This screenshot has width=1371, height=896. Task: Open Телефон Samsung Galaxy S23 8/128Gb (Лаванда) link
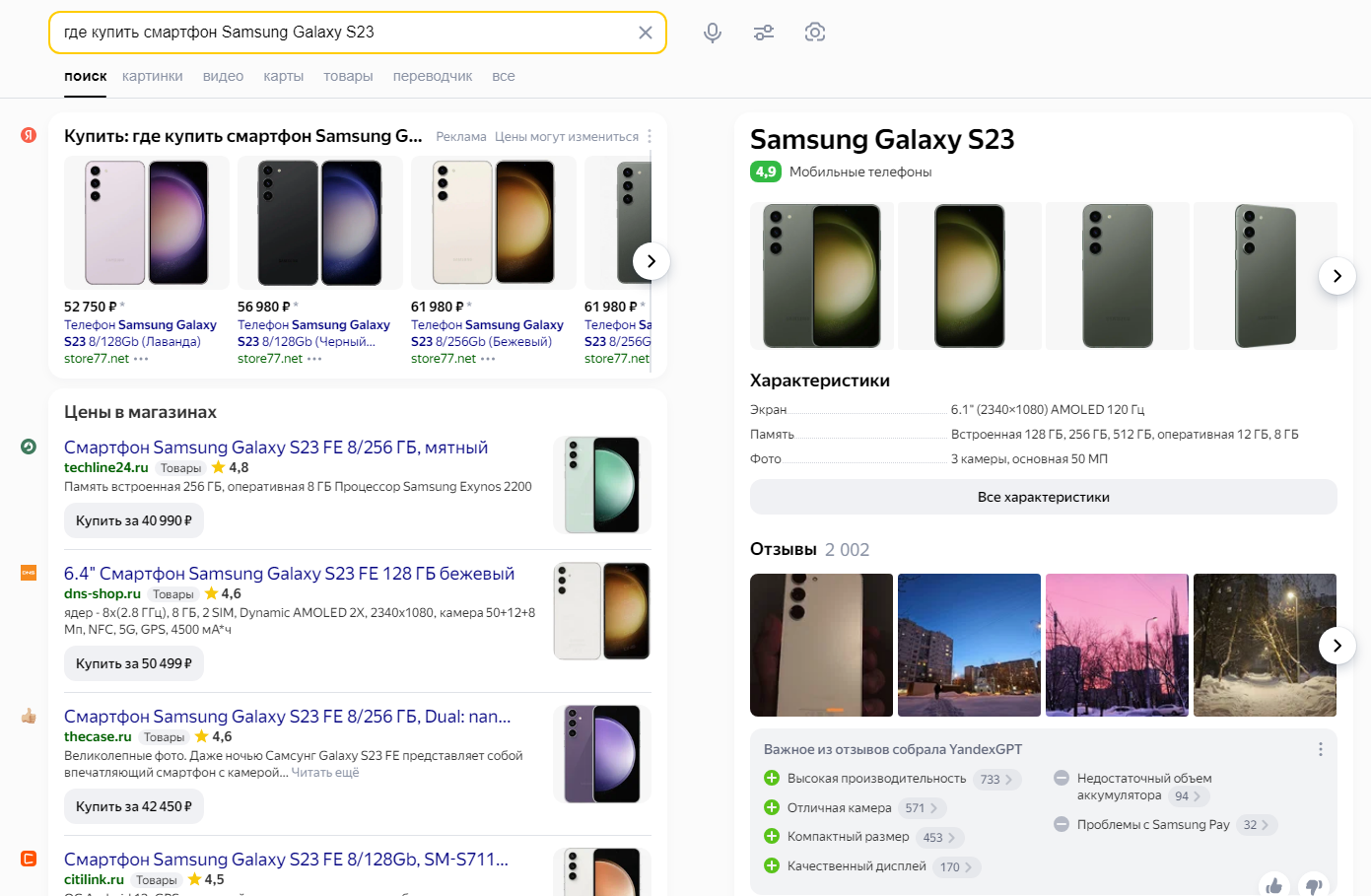tap(140, 333)
